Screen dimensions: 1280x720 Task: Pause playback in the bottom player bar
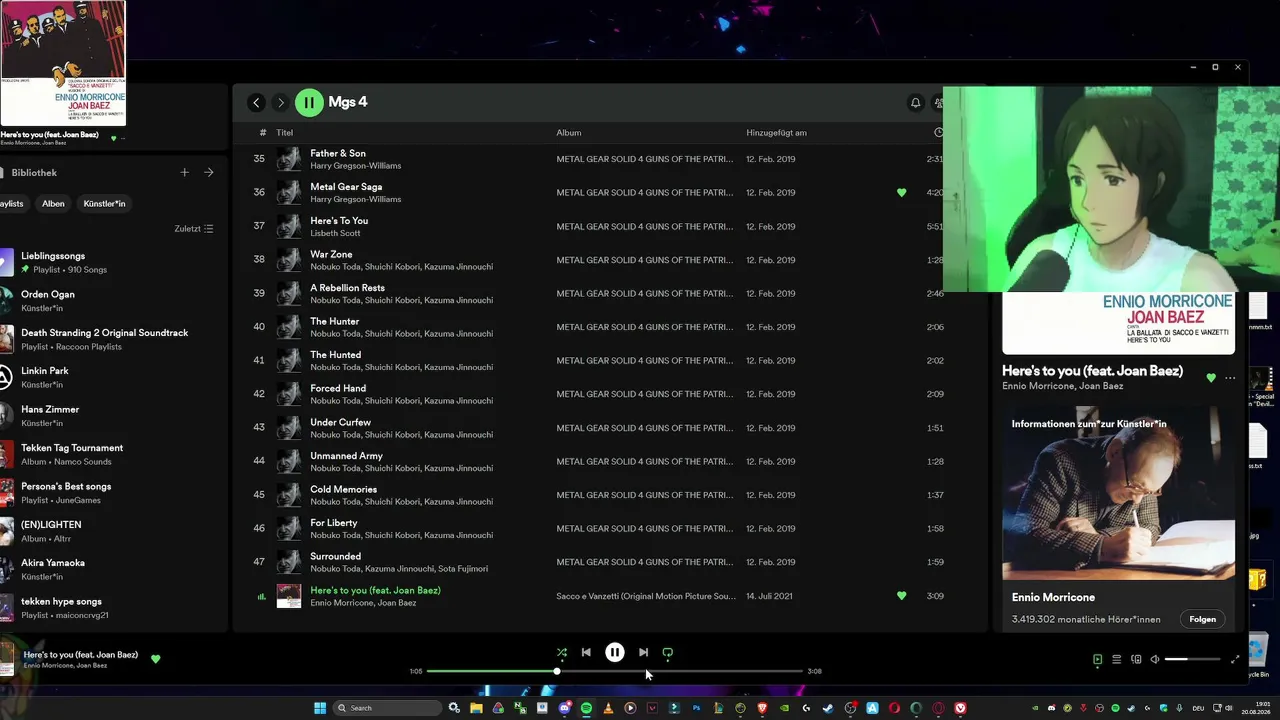615,653
